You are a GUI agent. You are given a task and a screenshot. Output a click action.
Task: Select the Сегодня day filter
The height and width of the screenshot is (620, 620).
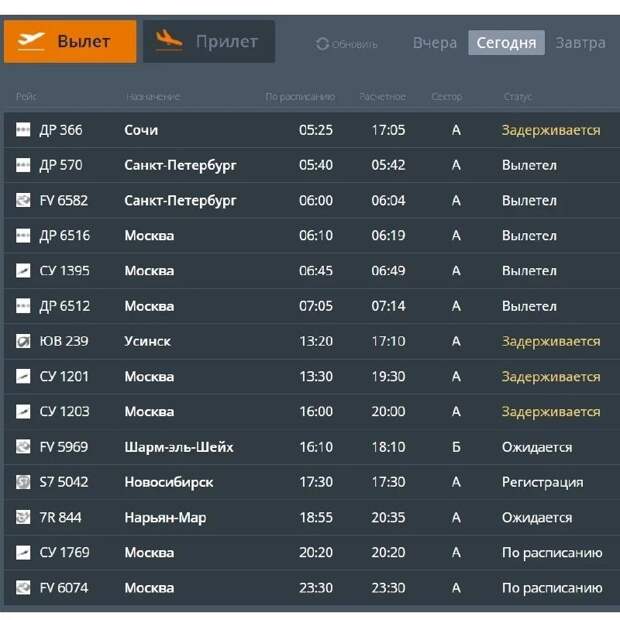click(x=506, y=43)
